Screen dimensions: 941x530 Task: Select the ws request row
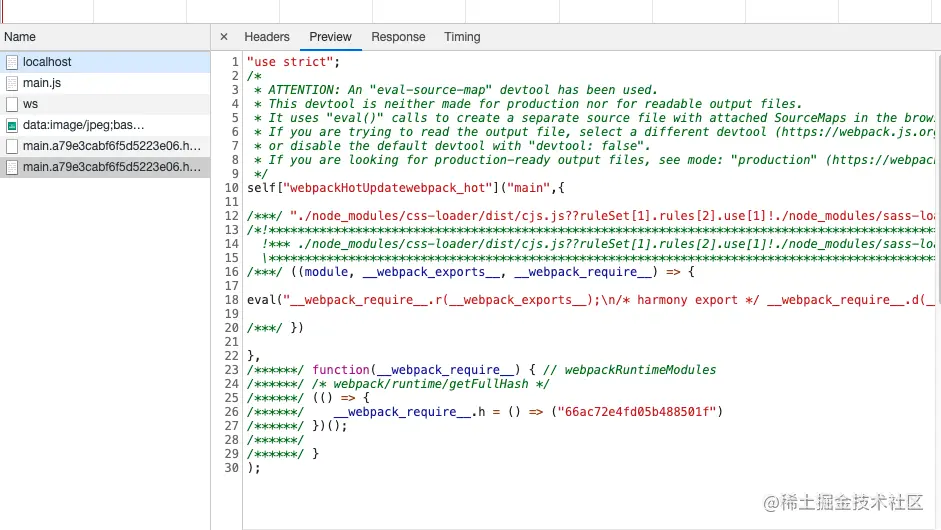(105, 104)
